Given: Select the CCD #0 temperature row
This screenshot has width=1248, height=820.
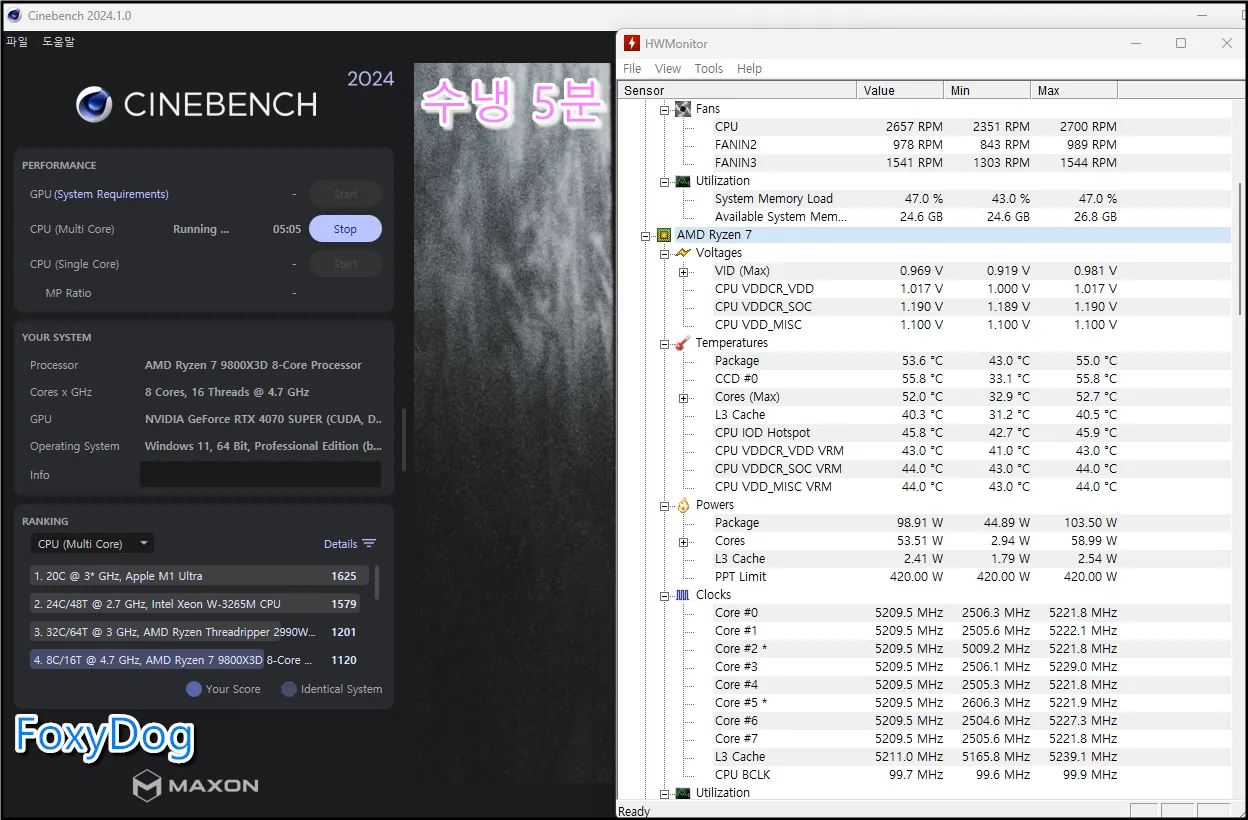Looking at the screenshot, I should pos(924,379).
